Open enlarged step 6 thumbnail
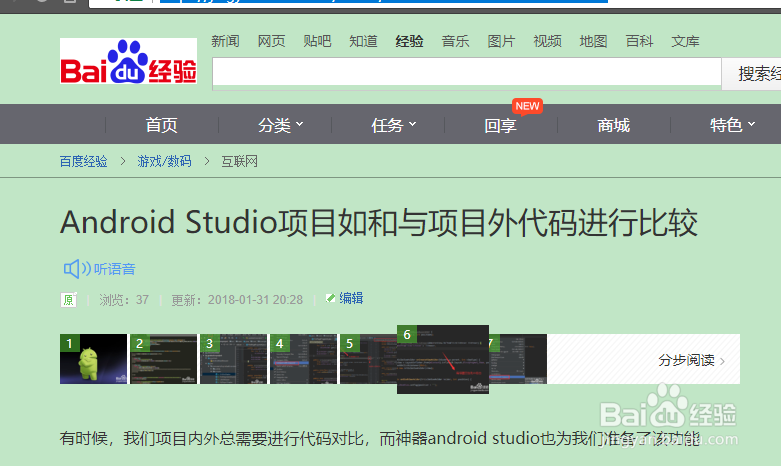This screenshot has height=466, width=781. tap(443, 359)
